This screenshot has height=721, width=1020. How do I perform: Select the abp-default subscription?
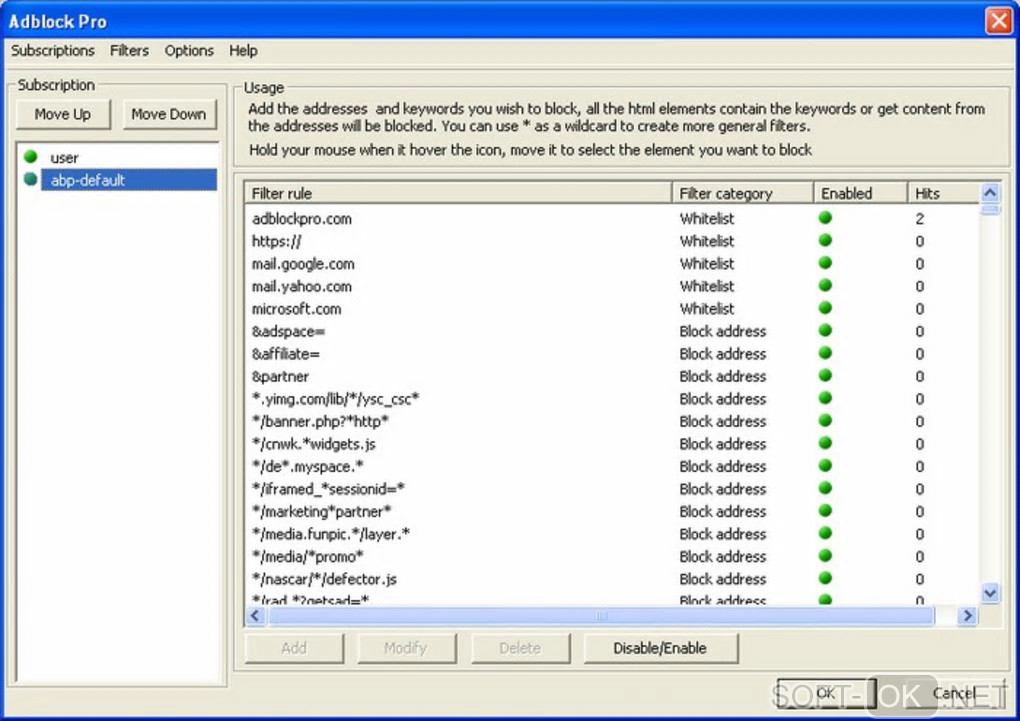coord(129,180)
